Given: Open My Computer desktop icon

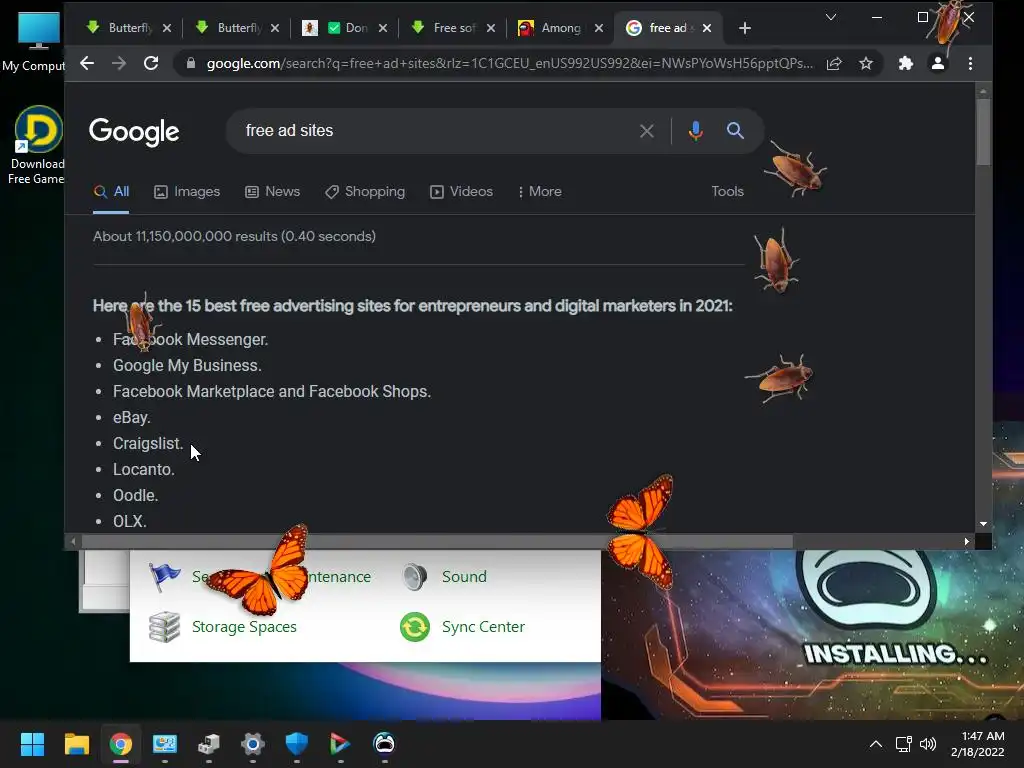Looking at the screenshot, I should coord(35,40).
